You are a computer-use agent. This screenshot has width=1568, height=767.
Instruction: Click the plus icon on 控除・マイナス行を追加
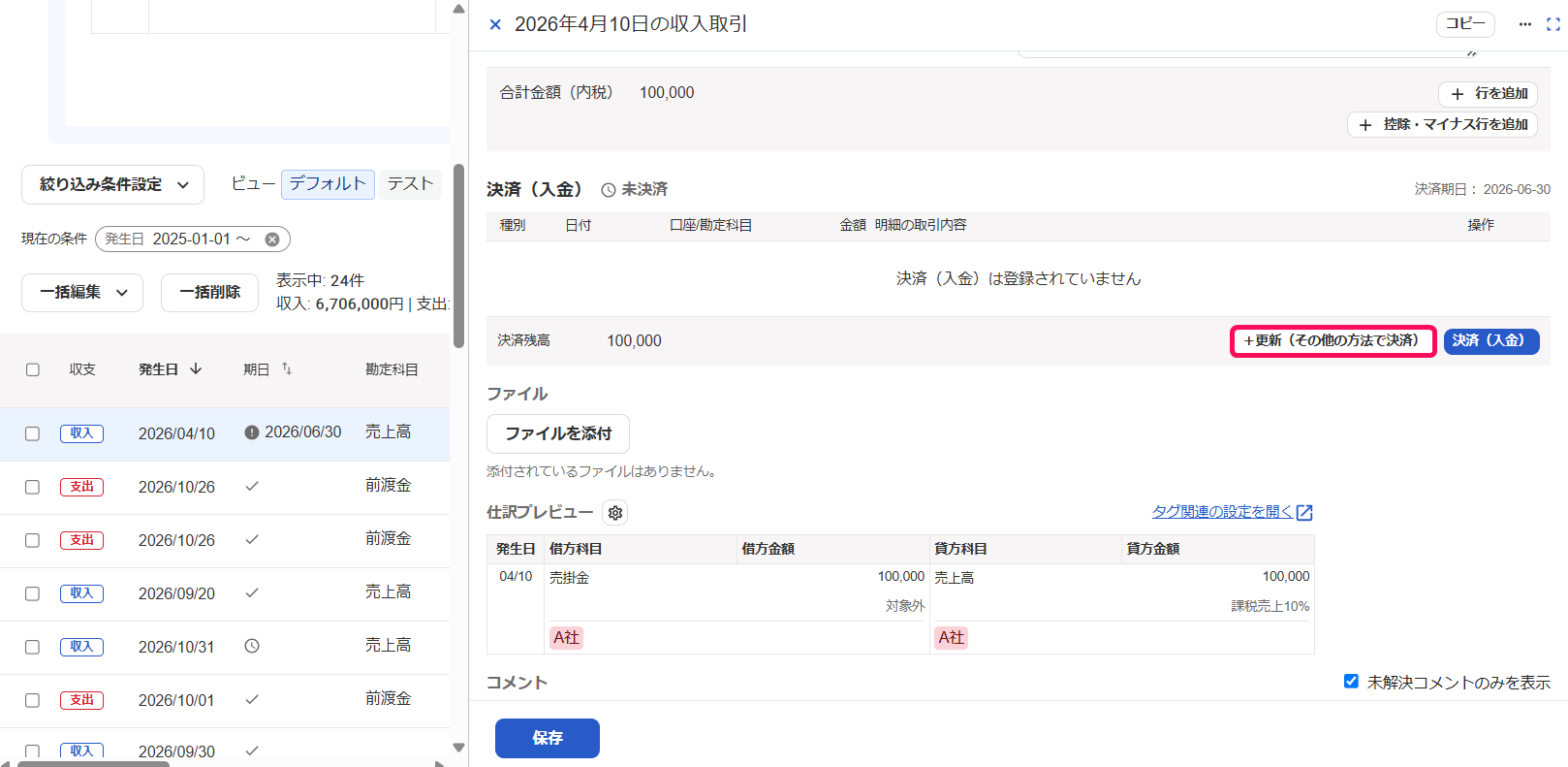coord(1365,125)
